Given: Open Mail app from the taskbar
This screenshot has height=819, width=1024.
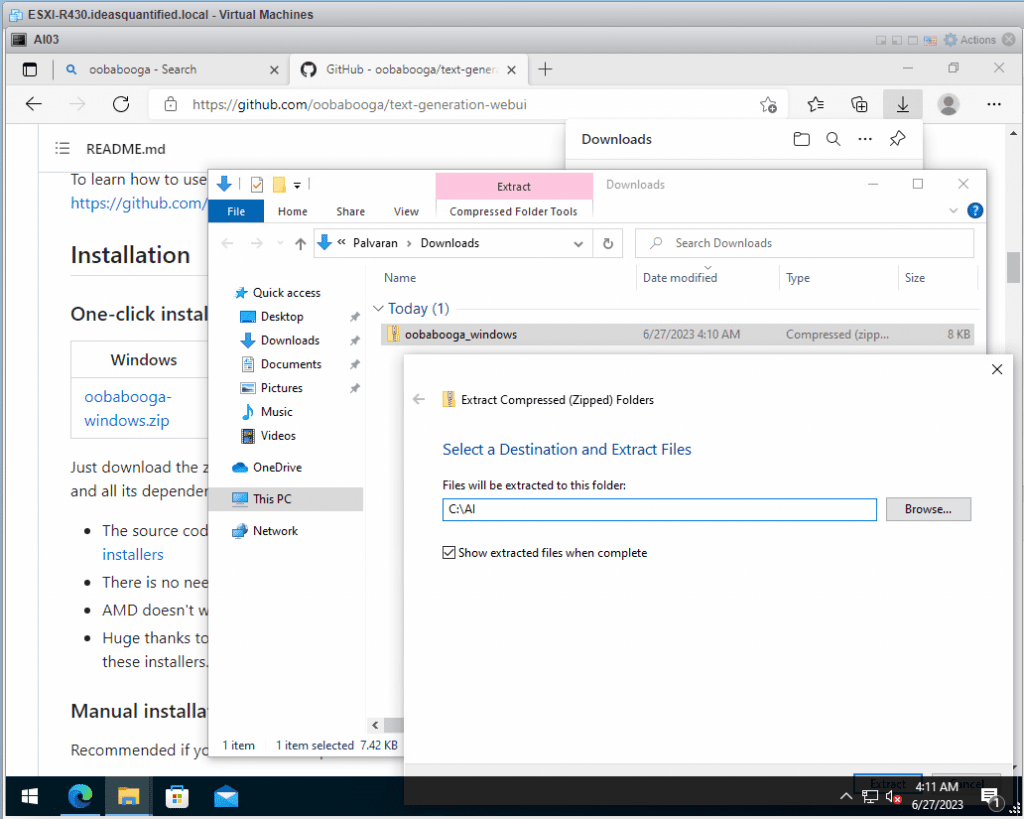Looking at the screenshot, I should (226, 797).
